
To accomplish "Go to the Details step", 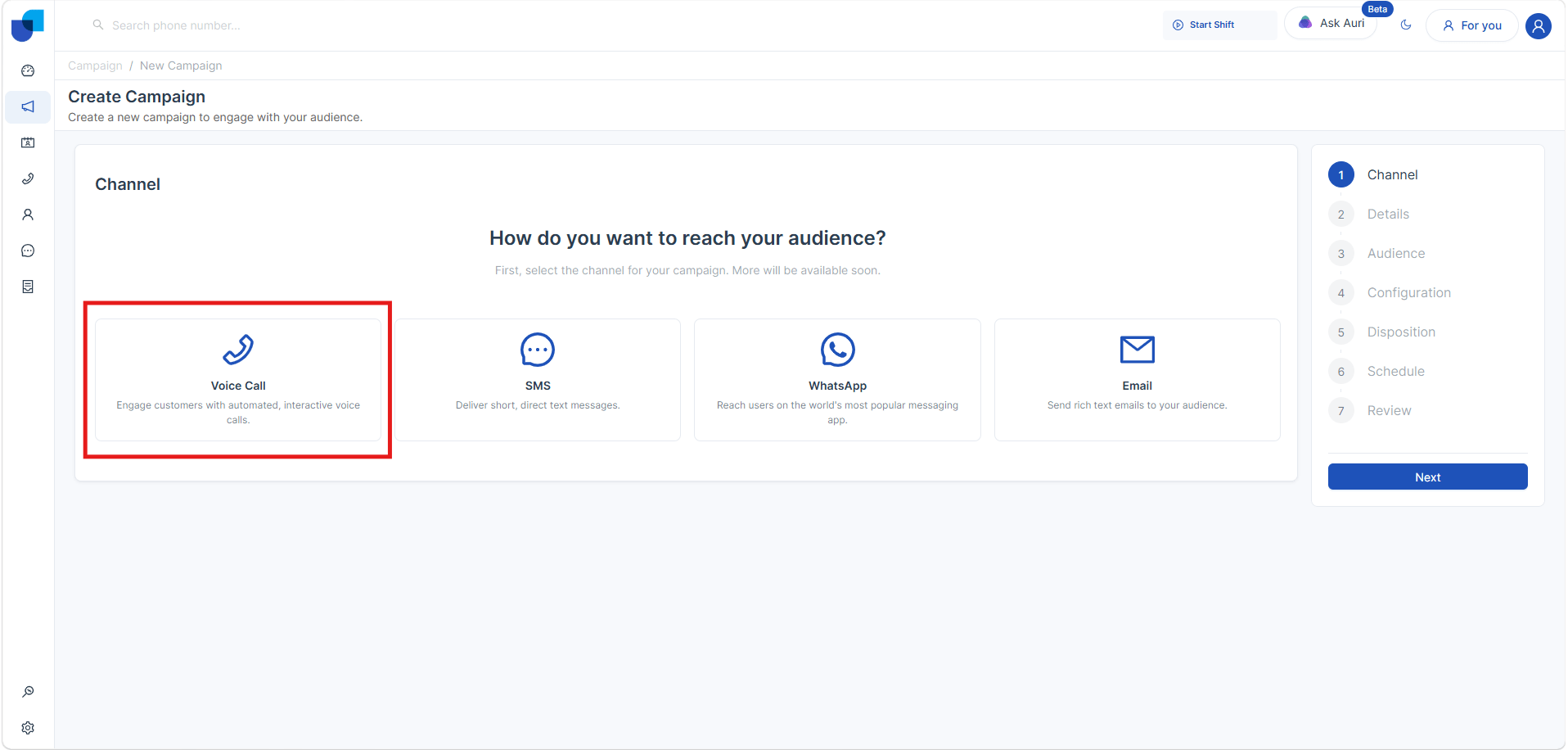I will click(1388, 215).
